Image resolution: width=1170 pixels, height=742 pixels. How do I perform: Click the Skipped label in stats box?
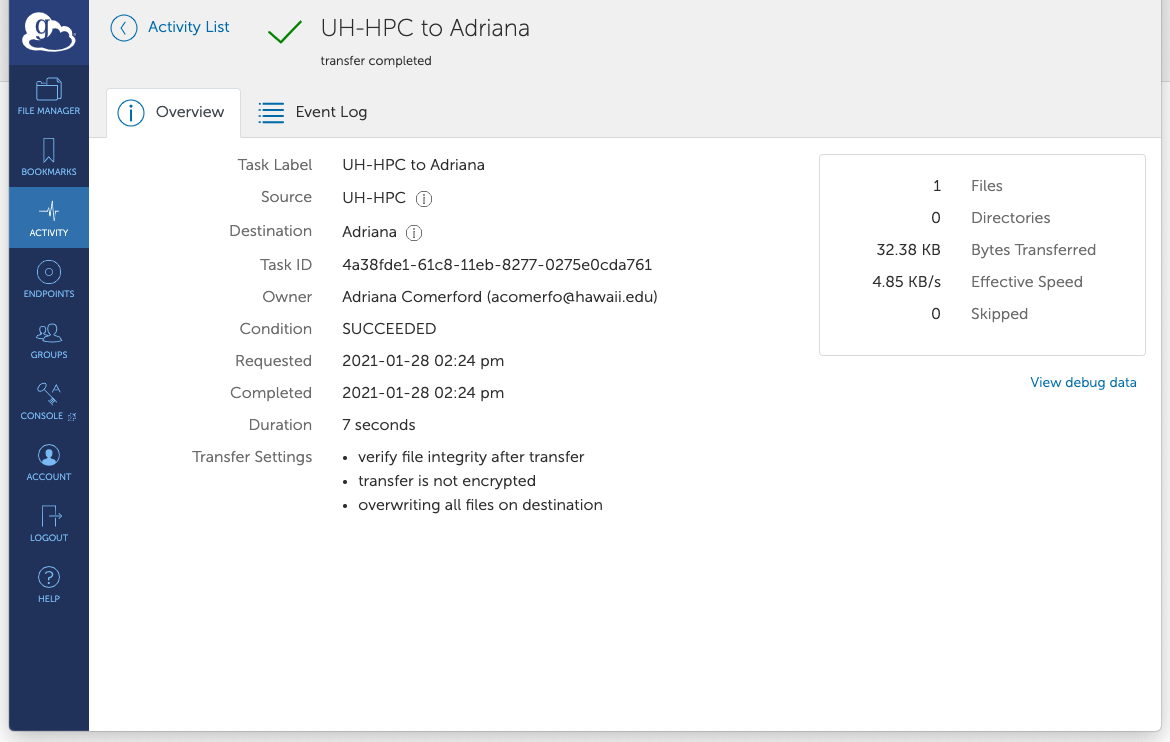click(x=999, y=314)
